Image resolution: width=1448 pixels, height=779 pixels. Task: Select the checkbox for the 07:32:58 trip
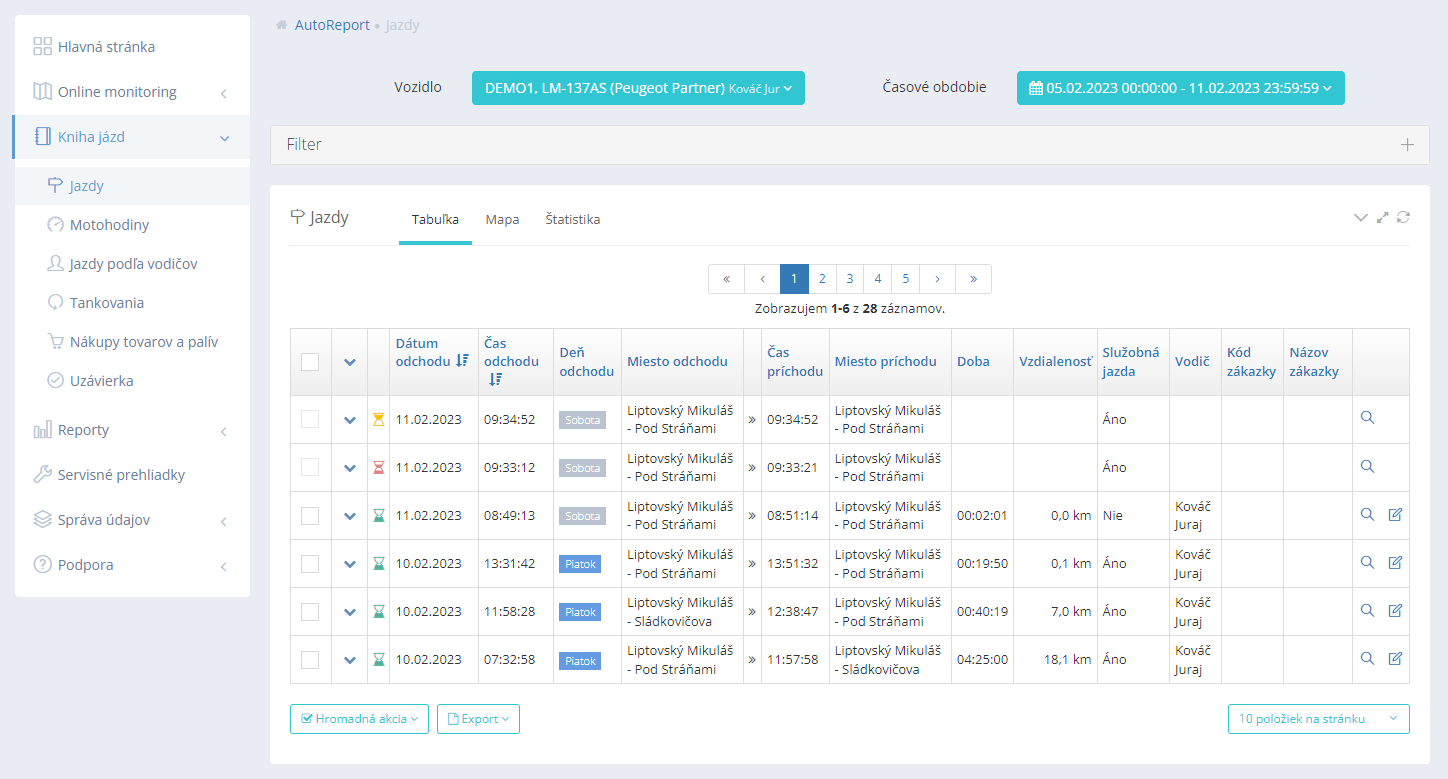(x=310, y=660)
